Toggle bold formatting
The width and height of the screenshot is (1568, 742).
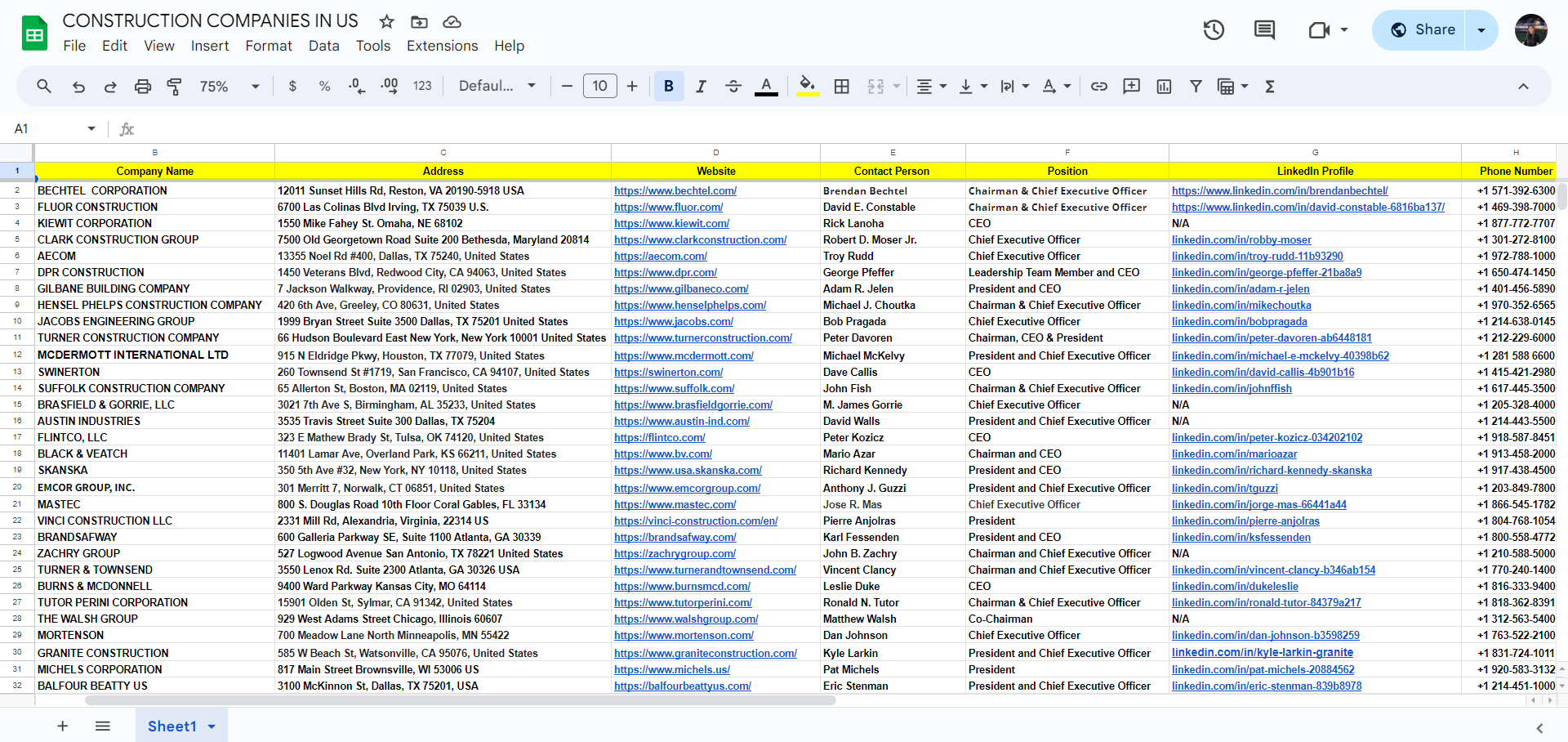click(x=669, y=87)
